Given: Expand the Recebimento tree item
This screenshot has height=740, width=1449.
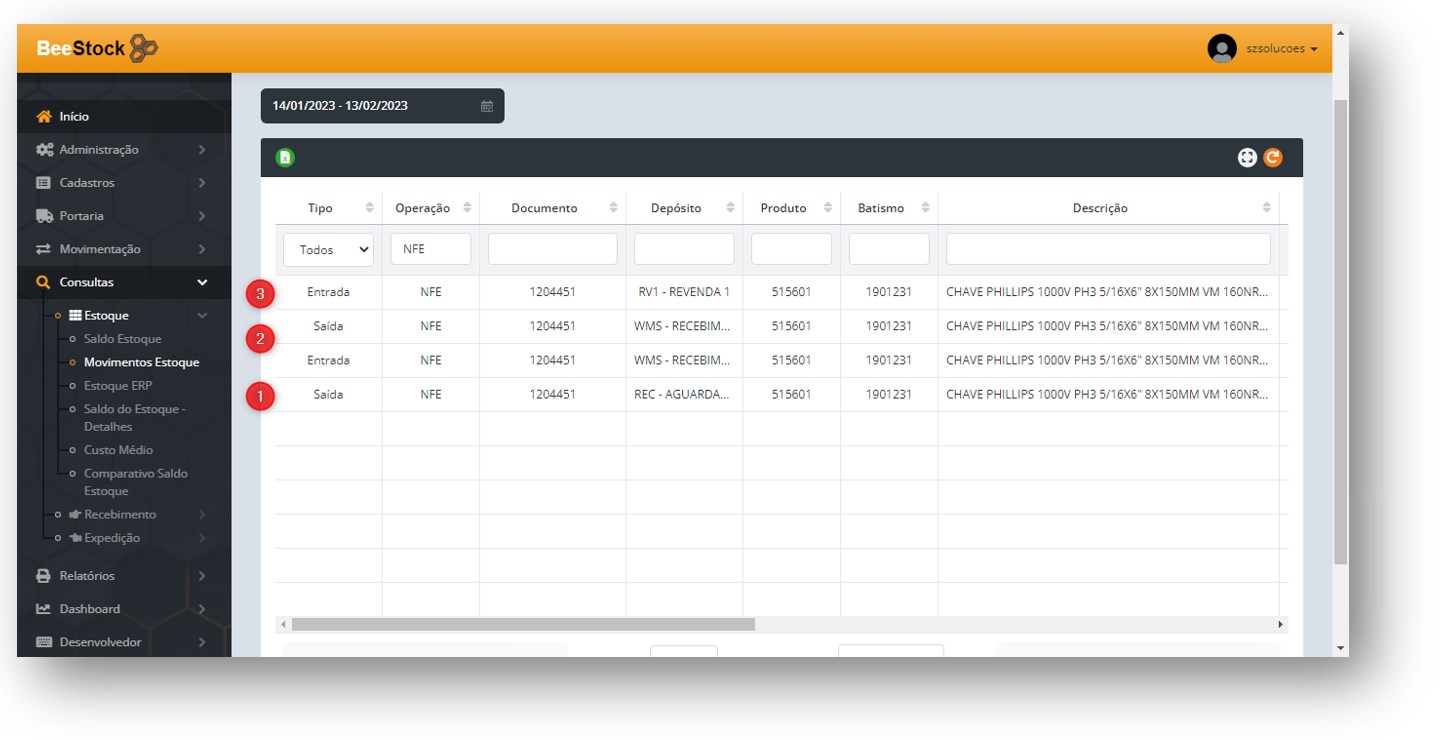Looking at the screenshot, I should tap(120, 515).
